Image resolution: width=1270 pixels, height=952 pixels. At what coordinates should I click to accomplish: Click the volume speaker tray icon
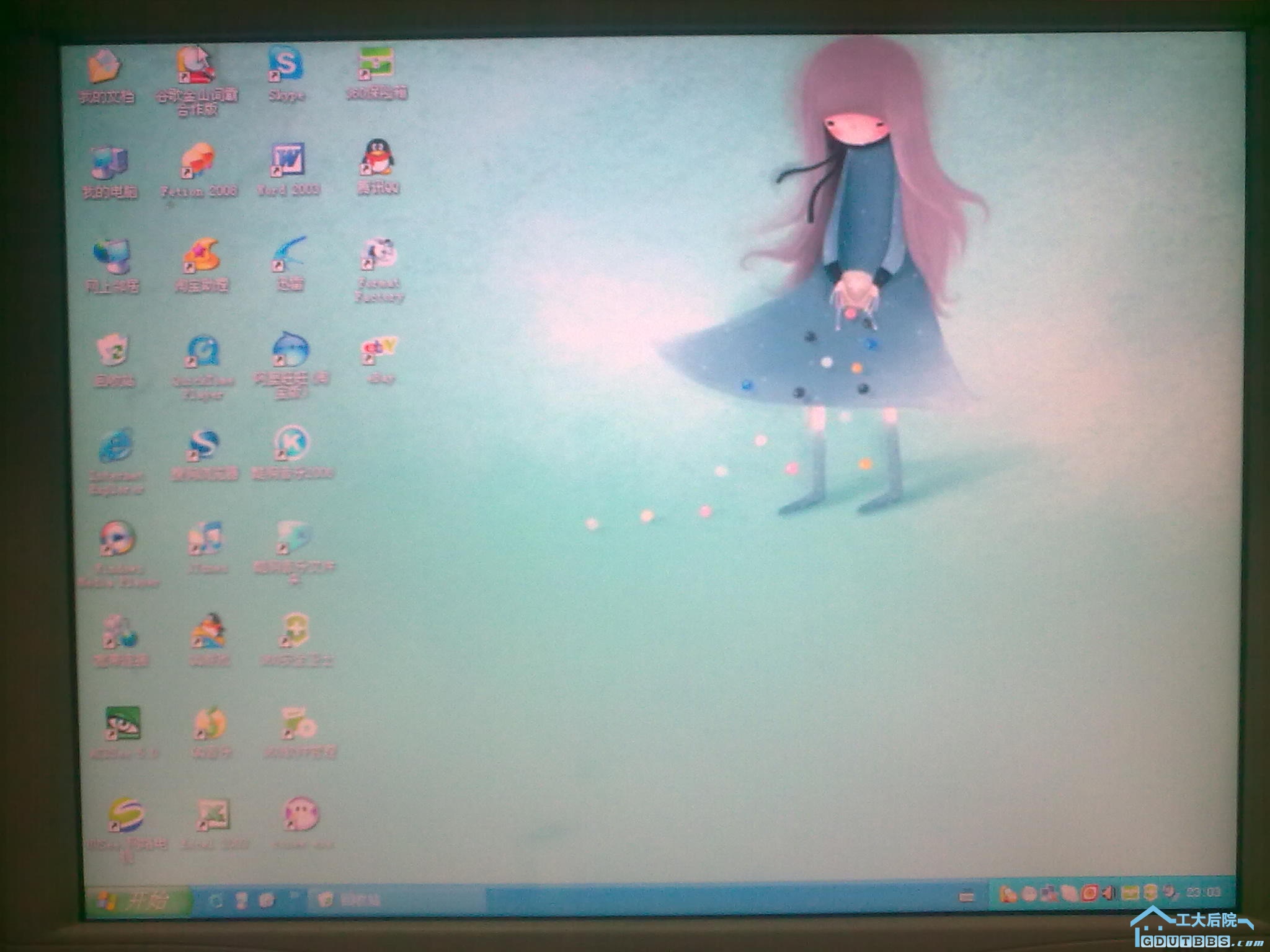tap(1109, 893)
